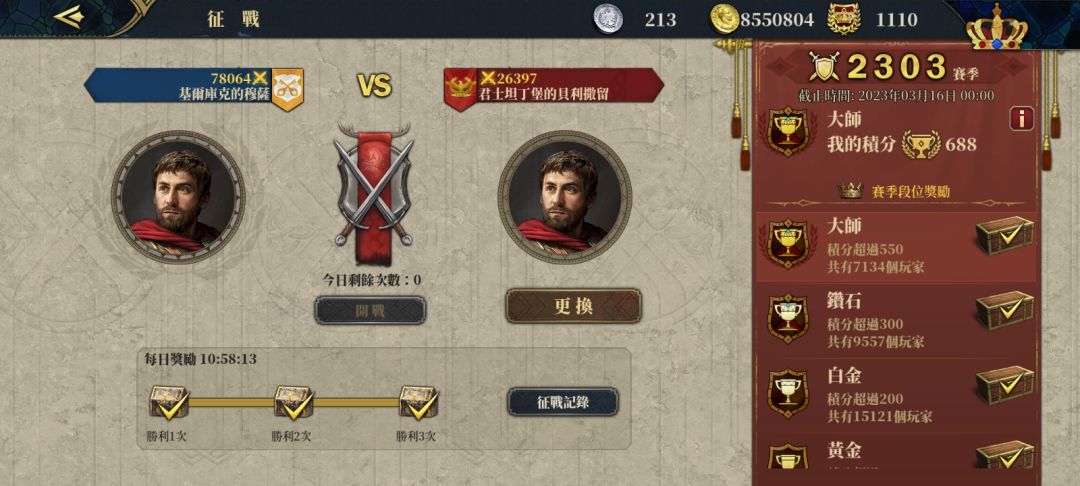Tap the silver coin currency icon

coord(608,19)
